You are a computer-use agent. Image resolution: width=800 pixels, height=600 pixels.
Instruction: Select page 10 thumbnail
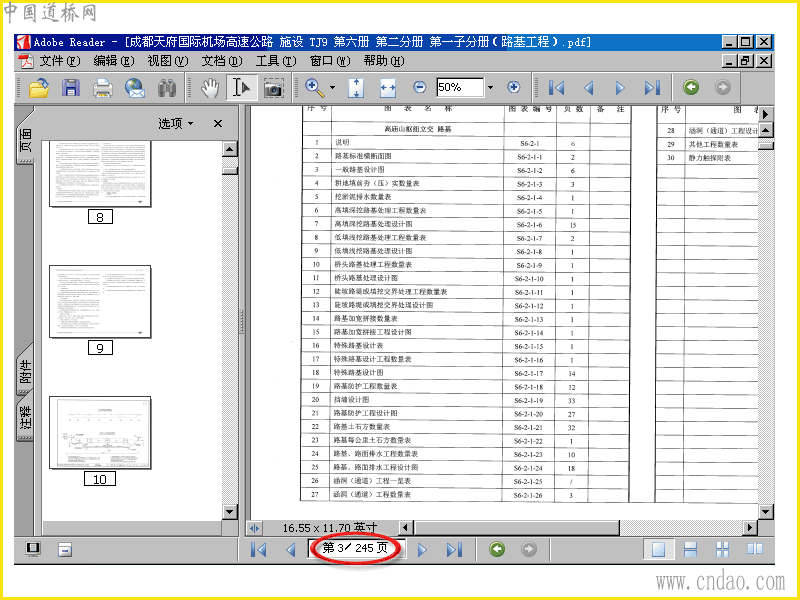(100, 432)
